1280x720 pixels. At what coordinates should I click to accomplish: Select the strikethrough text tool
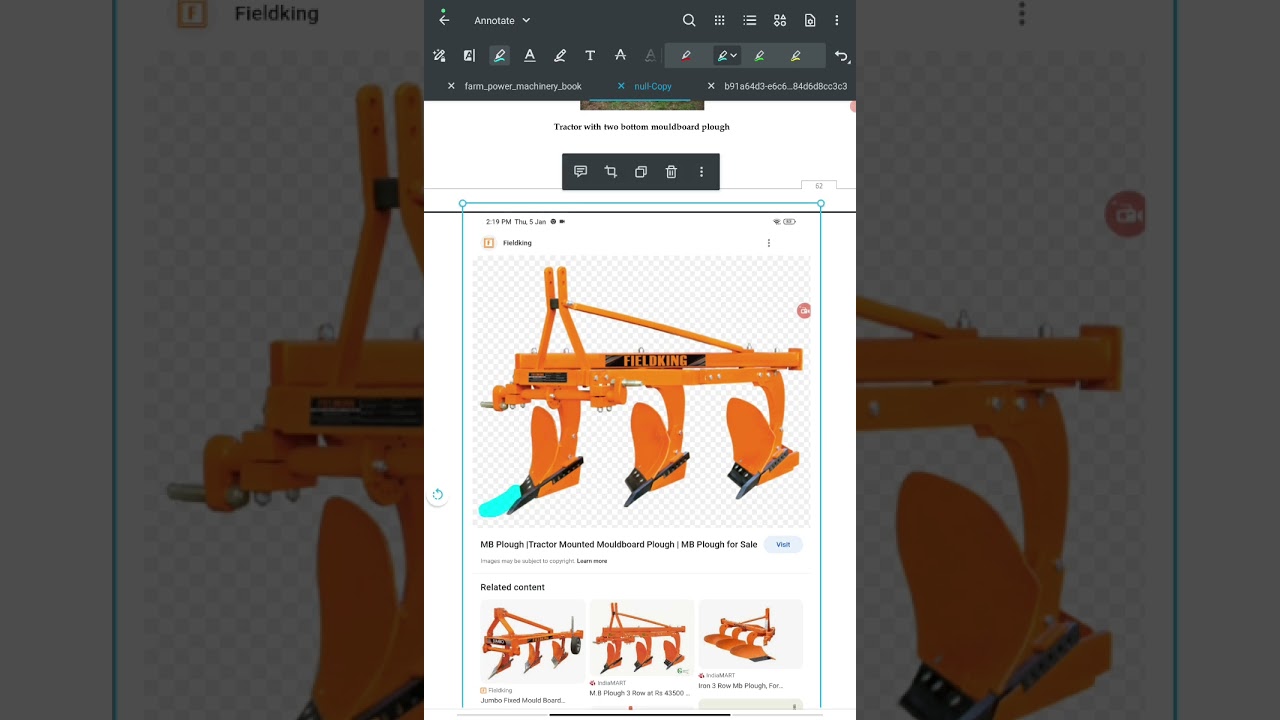620,56
